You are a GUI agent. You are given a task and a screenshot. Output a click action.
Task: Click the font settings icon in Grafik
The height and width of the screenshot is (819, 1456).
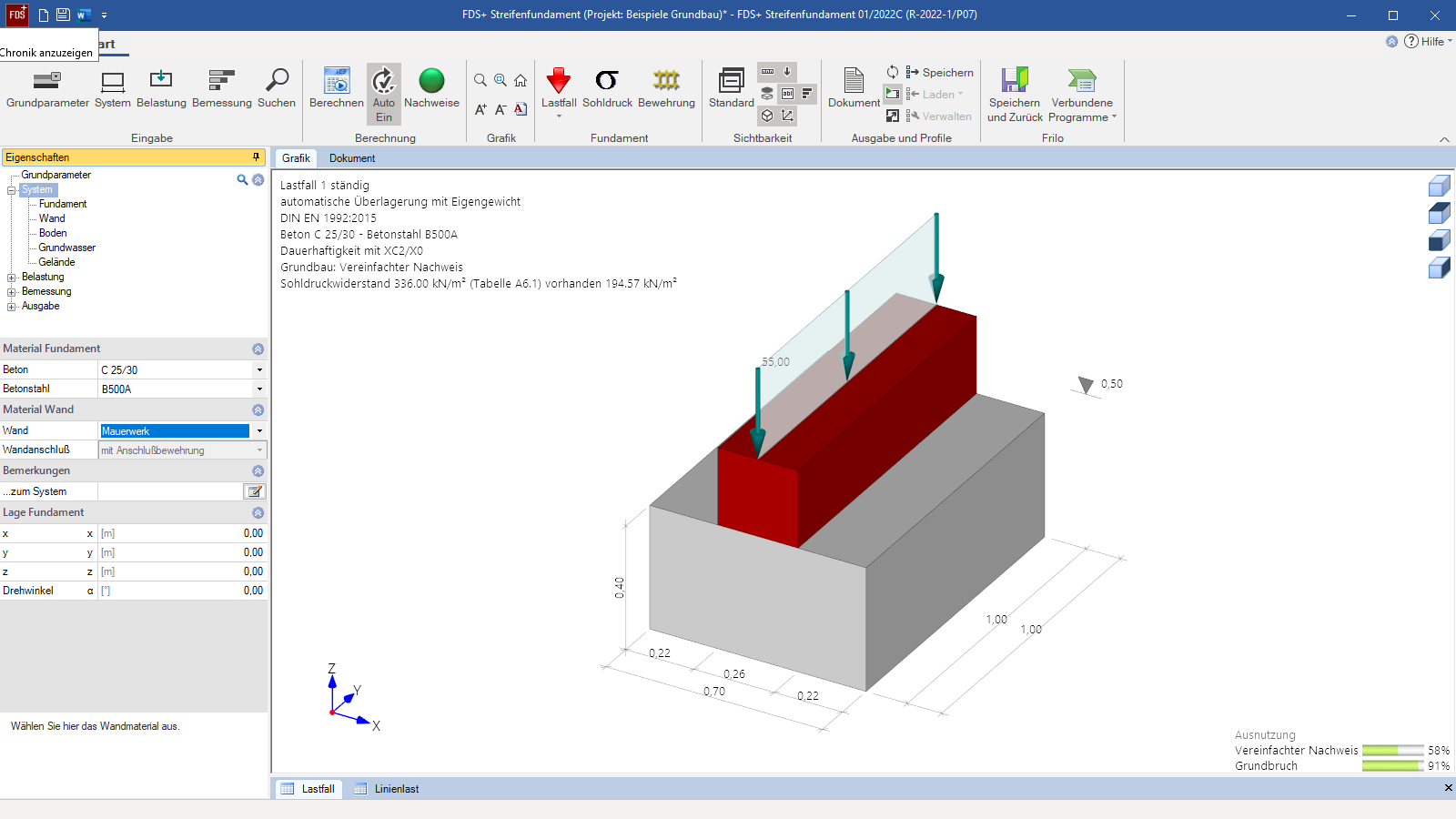521,109
